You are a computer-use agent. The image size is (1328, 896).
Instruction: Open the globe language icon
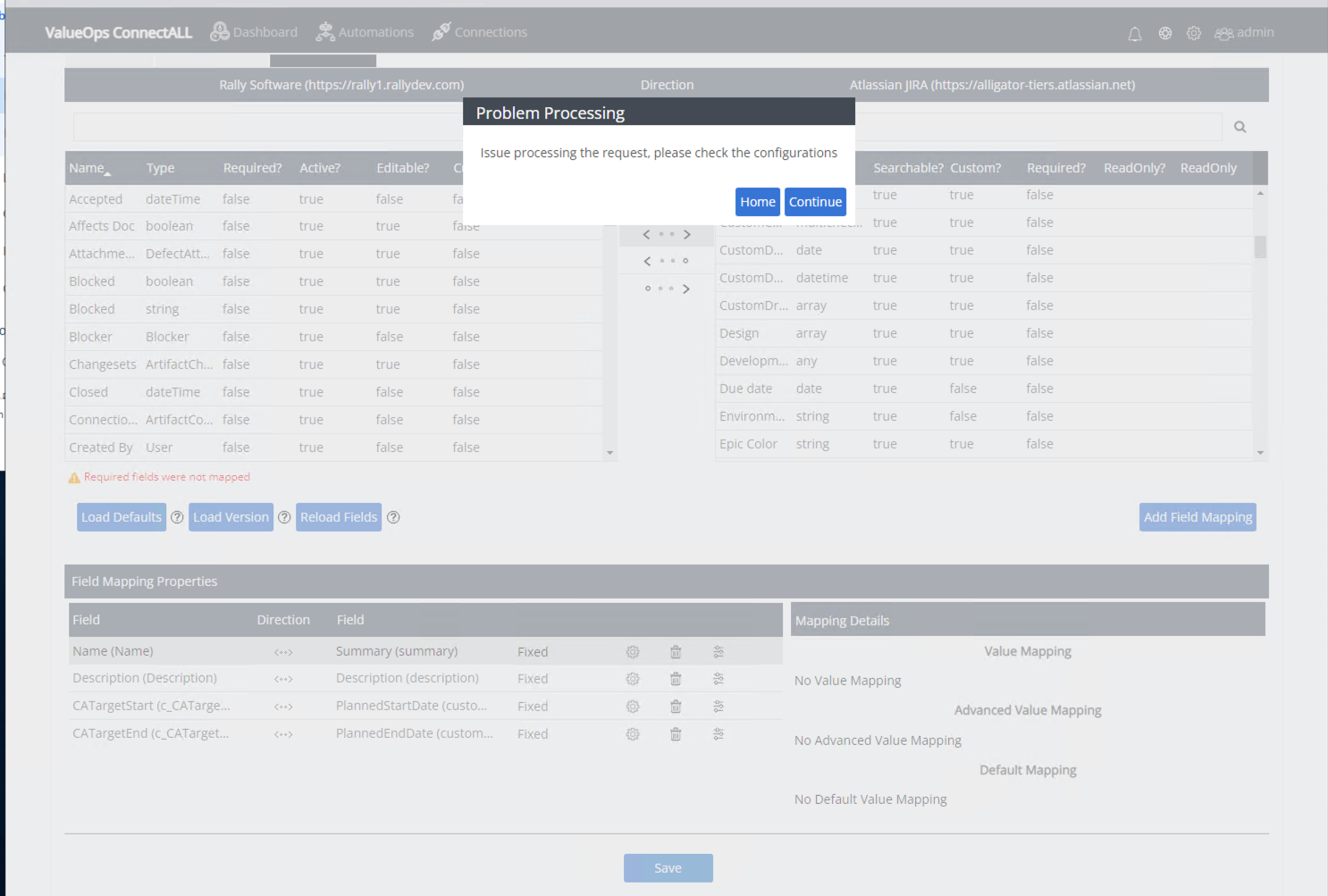(x=1165, y=33)
